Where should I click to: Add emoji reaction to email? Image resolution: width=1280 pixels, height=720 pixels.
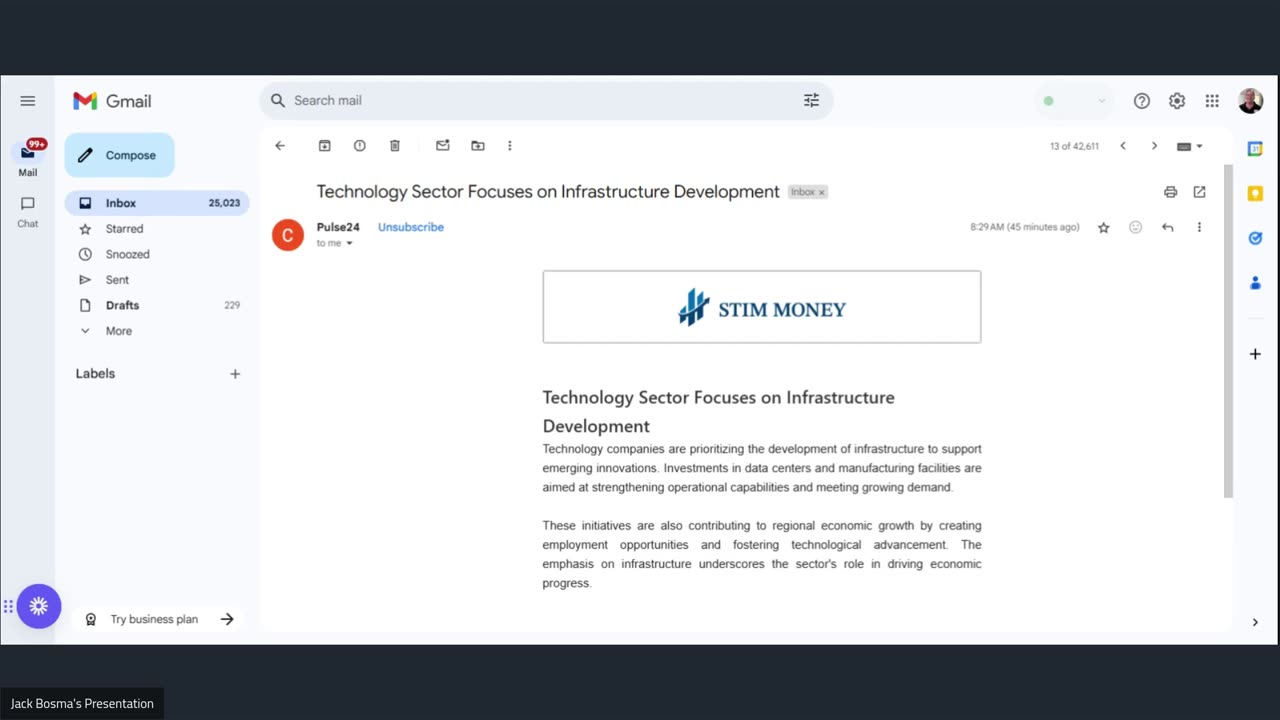tap(1135, 228)
